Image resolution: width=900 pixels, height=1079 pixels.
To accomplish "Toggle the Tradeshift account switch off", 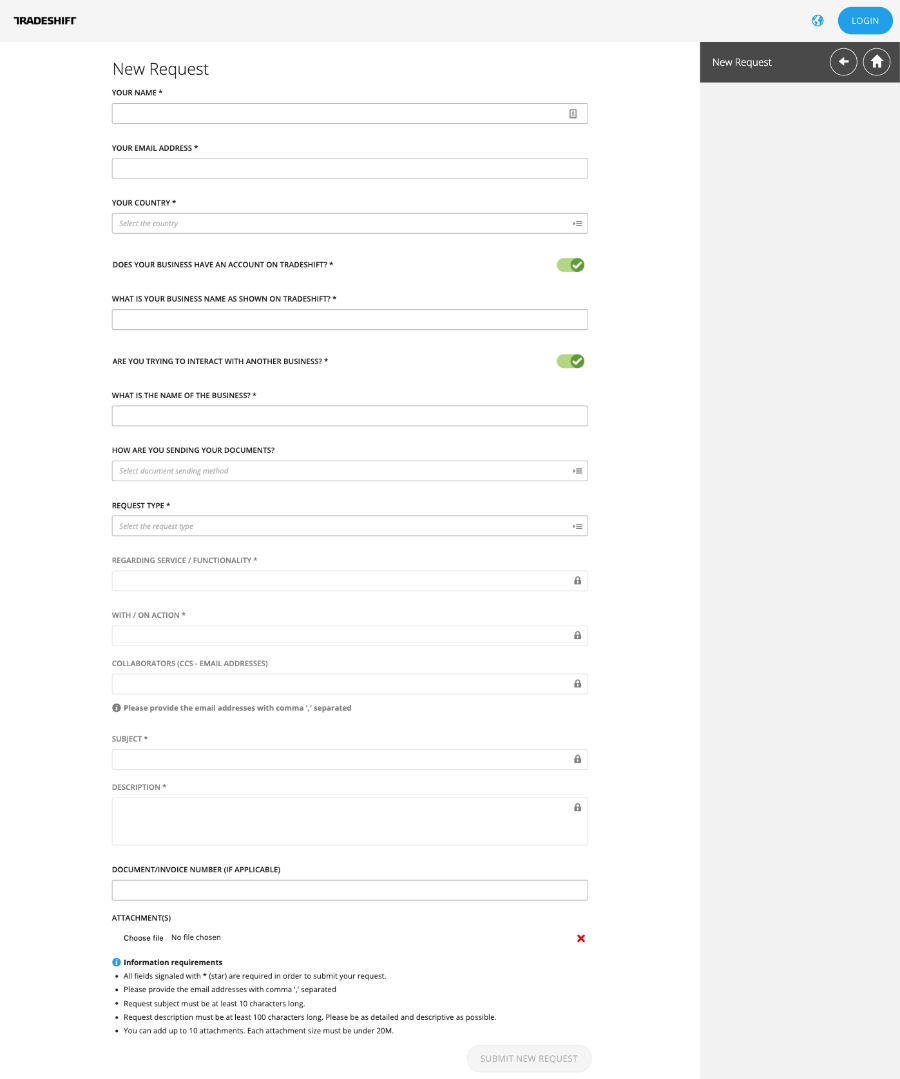I will point(570,265).
